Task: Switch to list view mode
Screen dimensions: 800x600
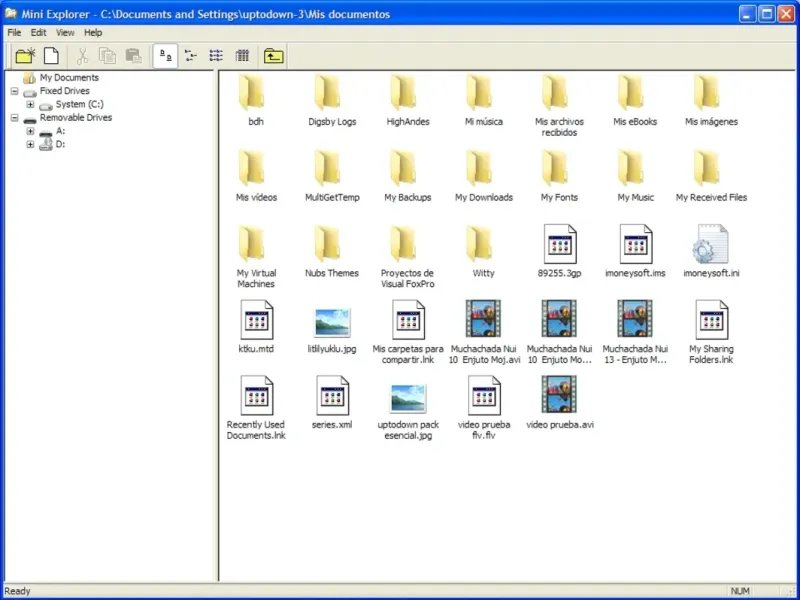Action: 216,56
